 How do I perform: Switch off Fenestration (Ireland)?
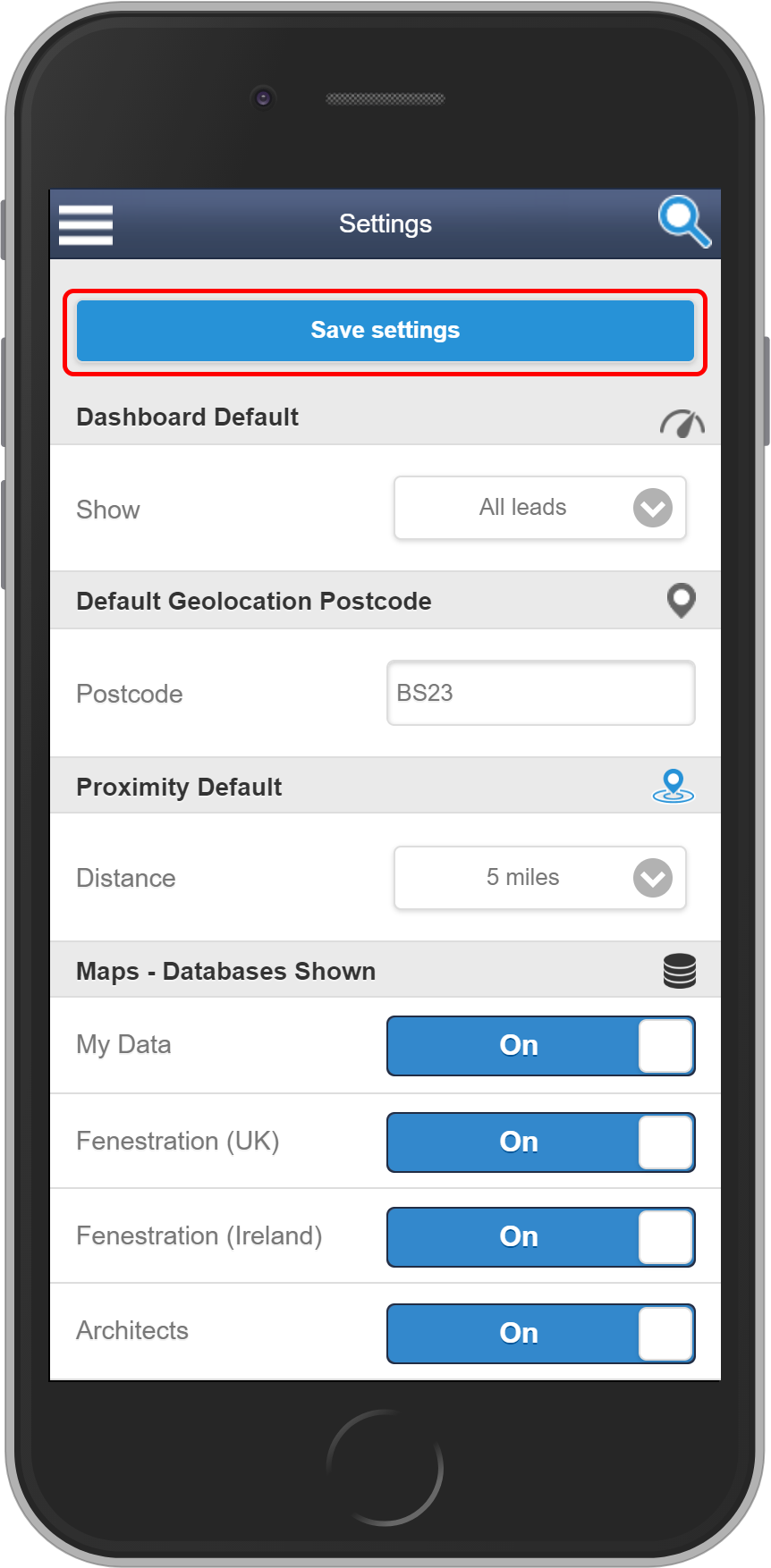click(x=540, y=1237)
